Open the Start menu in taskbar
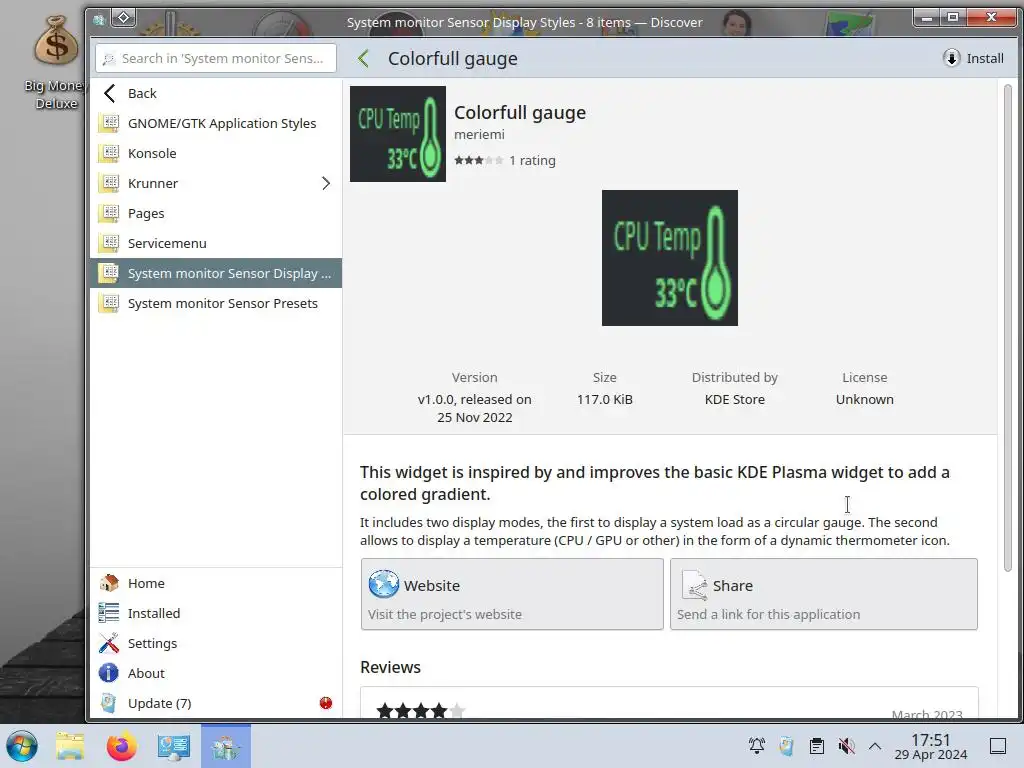The image size is (1024, 768). pyautogui.click(x=22, y=746)
